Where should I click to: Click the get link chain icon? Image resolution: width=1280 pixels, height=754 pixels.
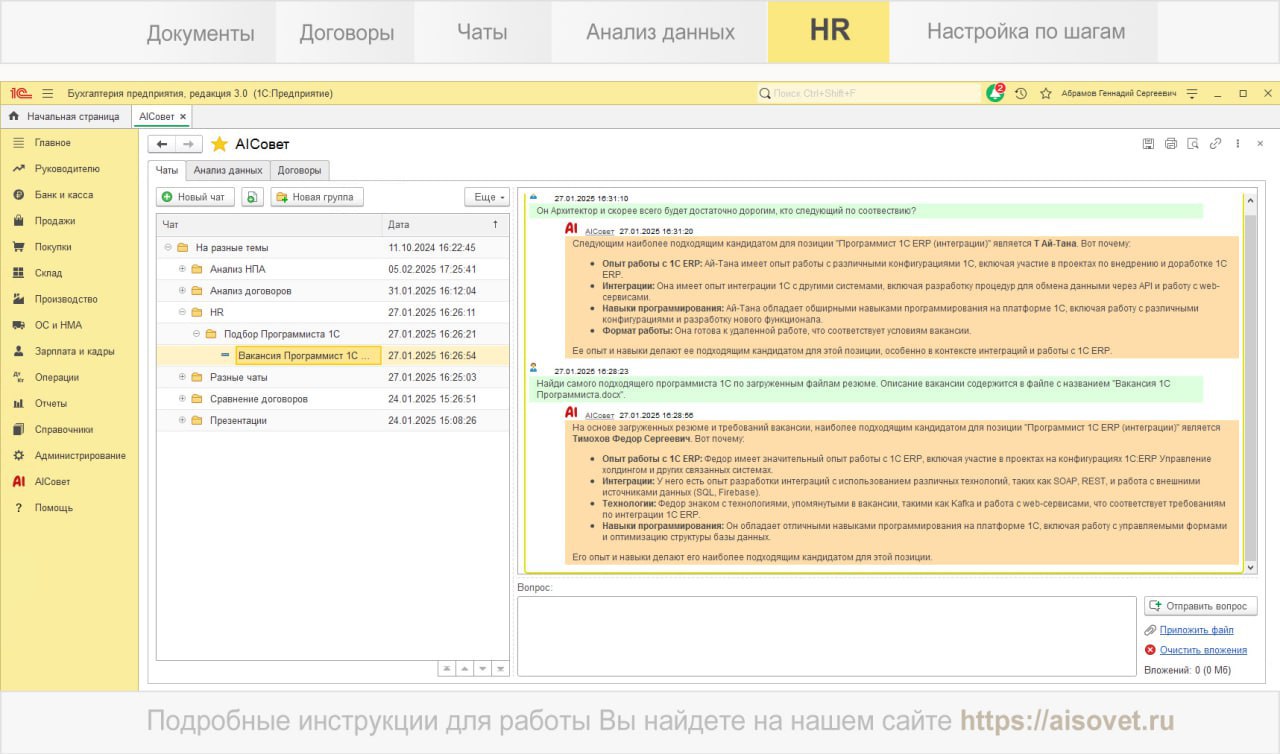point(1215,143)
